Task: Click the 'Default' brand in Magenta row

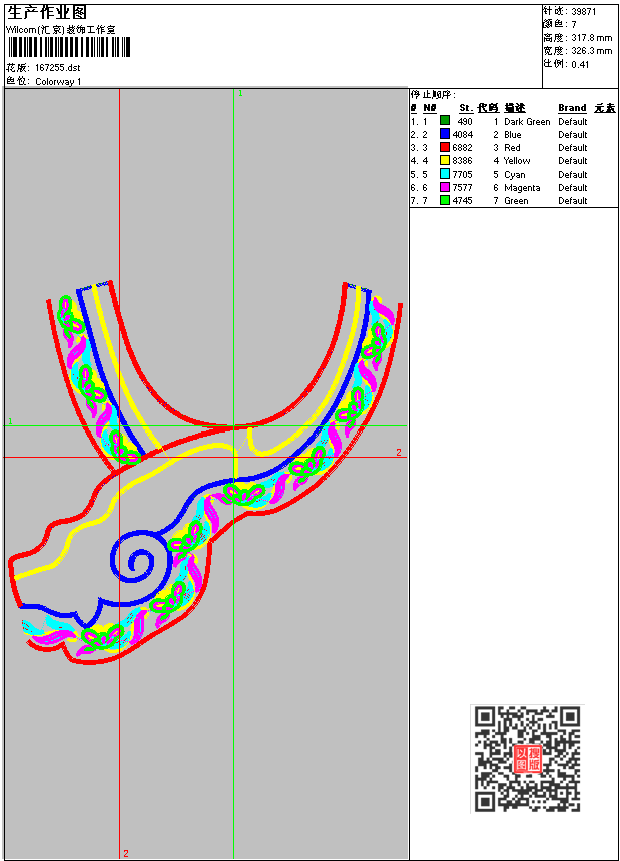Action: click(x=573, y=188)
